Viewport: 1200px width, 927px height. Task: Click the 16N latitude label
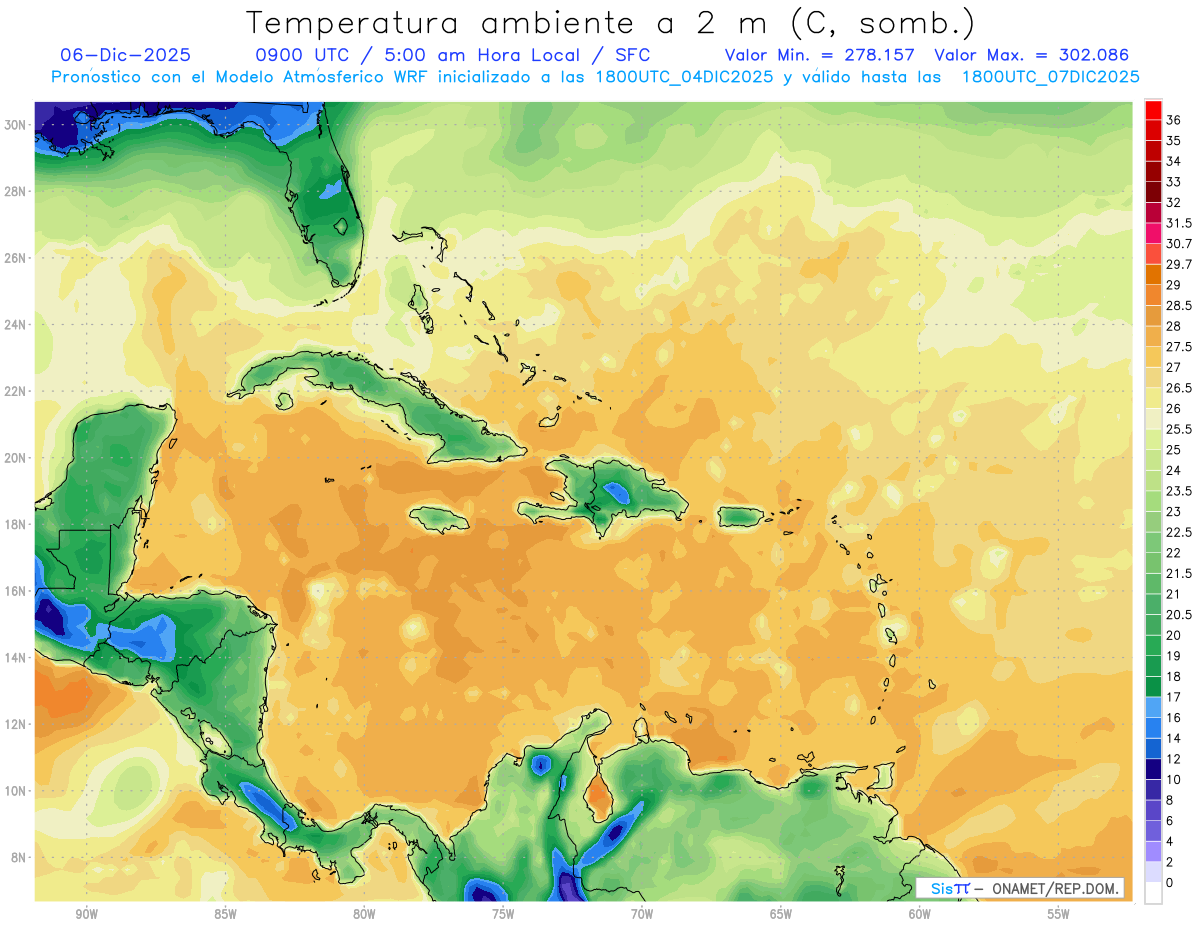pos(16,591)
